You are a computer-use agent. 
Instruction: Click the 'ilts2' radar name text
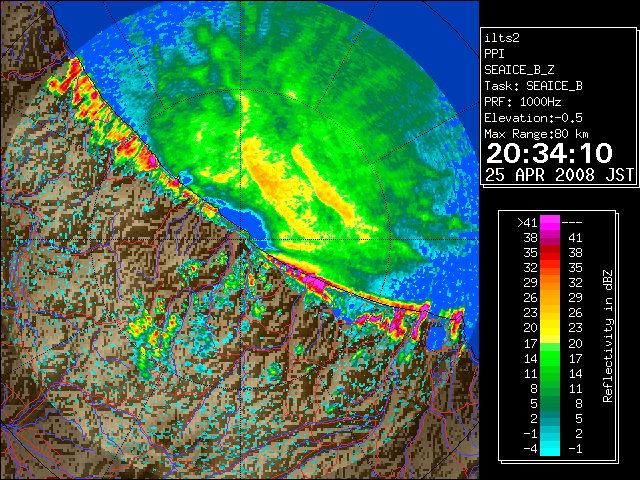coord(502,38)
